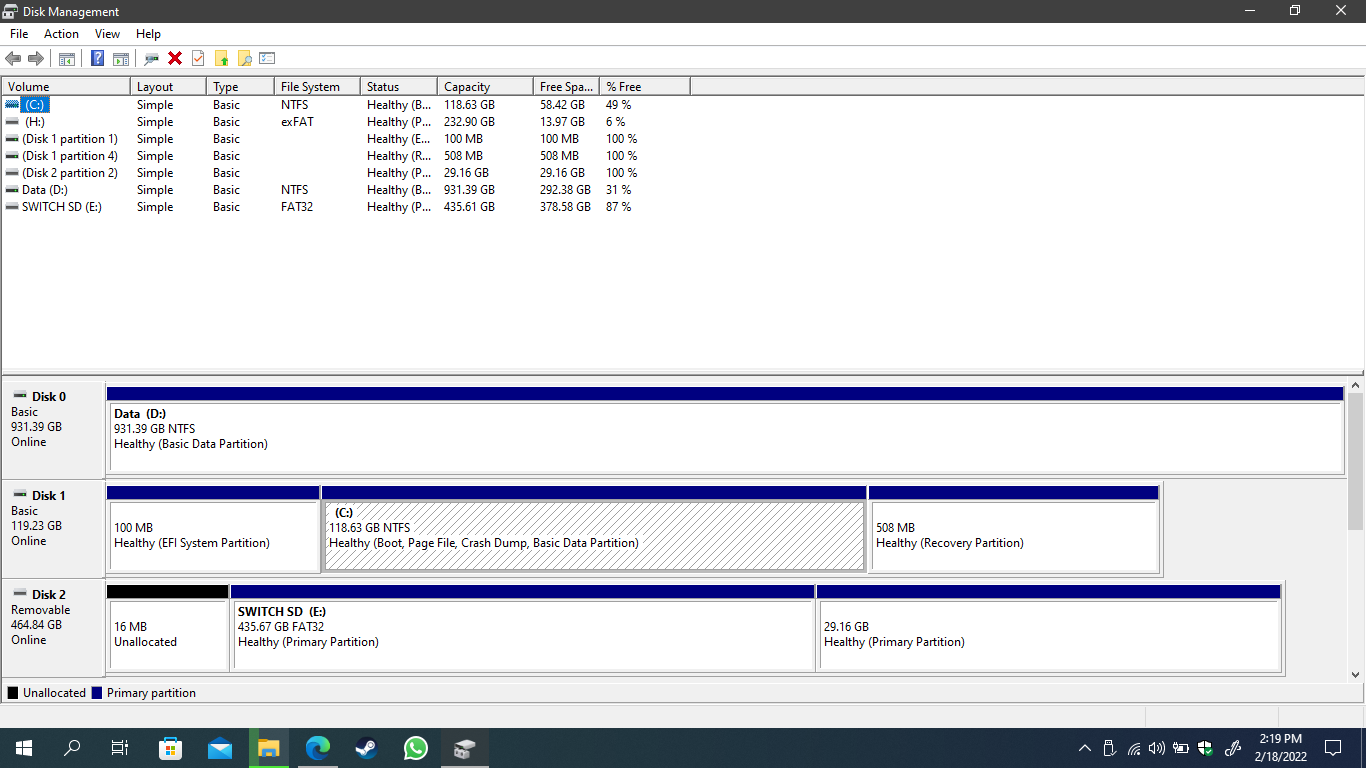Sort by the Layout column header

click(168, 87)
